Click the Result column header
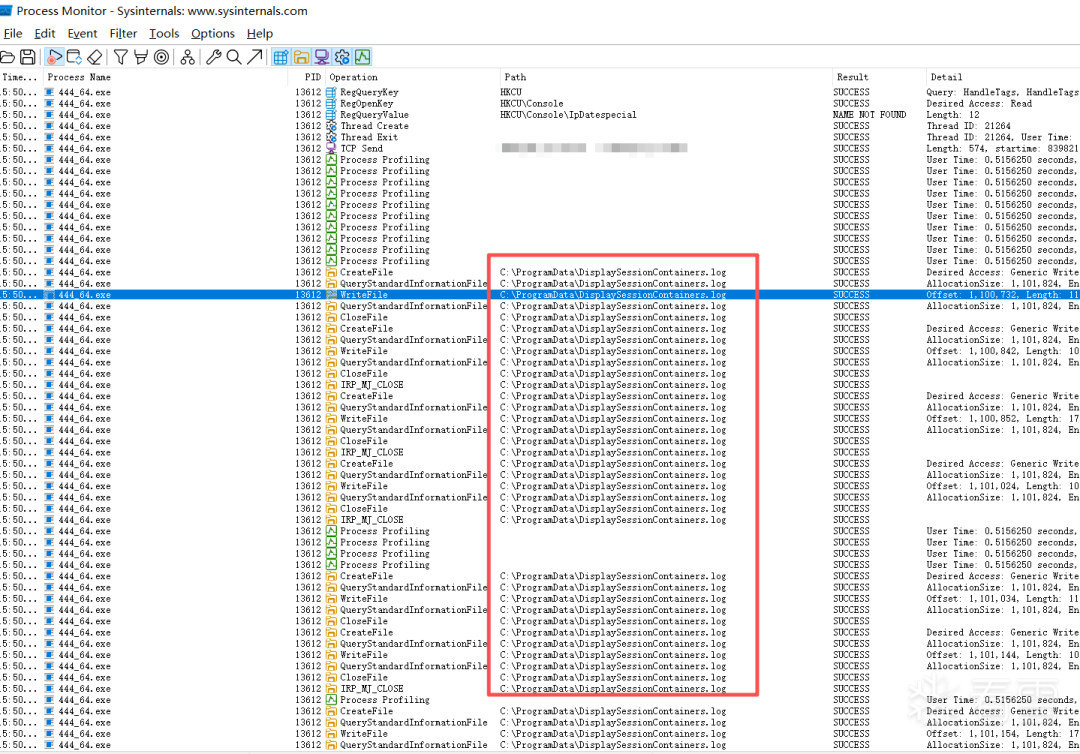 pyautogui.click(x=852, y=77)
